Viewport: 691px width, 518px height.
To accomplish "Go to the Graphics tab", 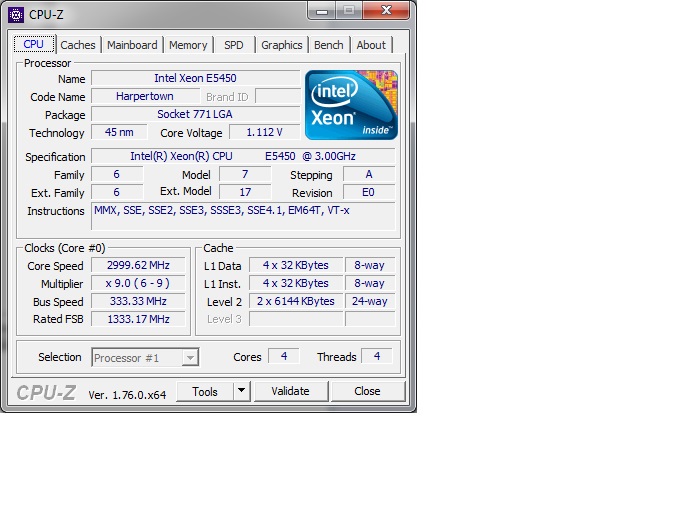I will point(282,45).
